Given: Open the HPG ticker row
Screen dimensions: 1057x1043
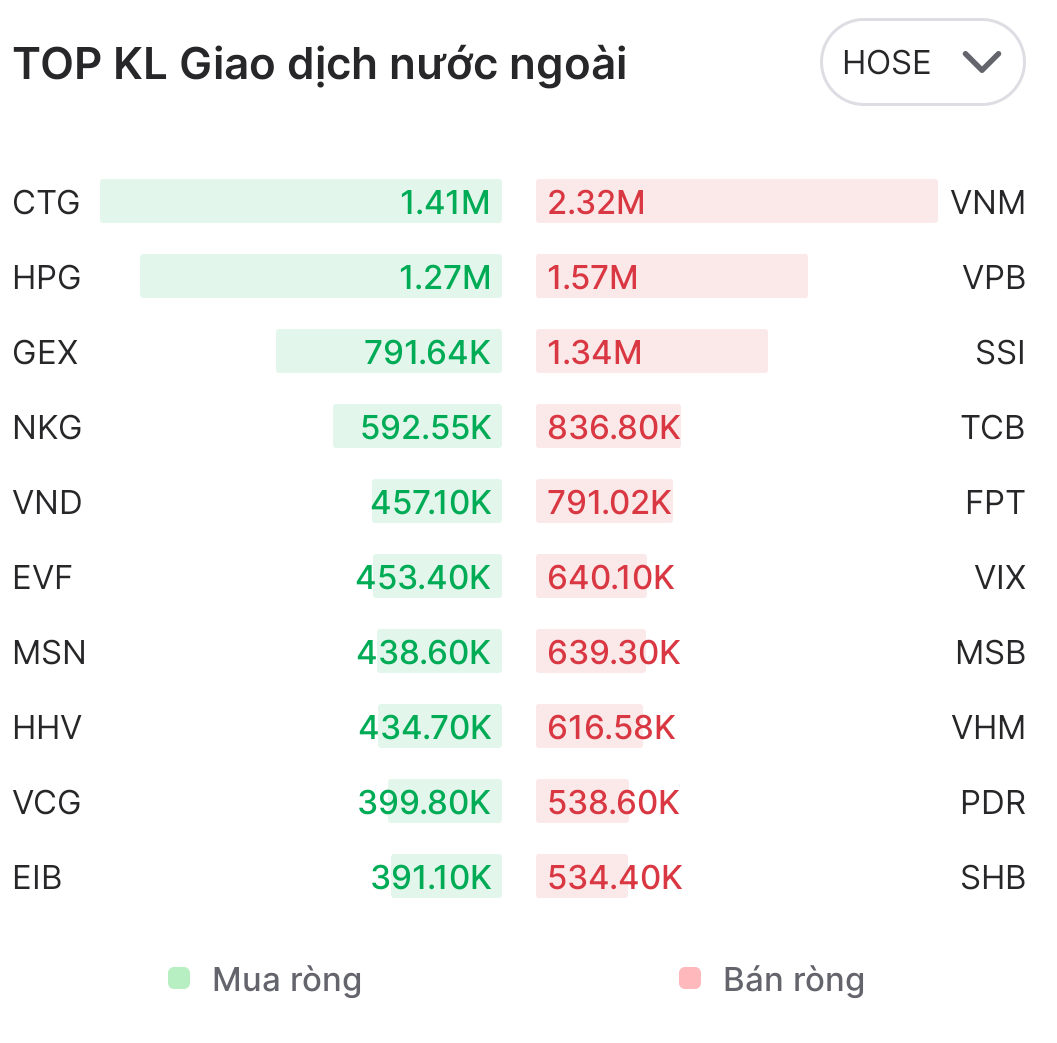Looking at the screenshot, I should point(47,278).
